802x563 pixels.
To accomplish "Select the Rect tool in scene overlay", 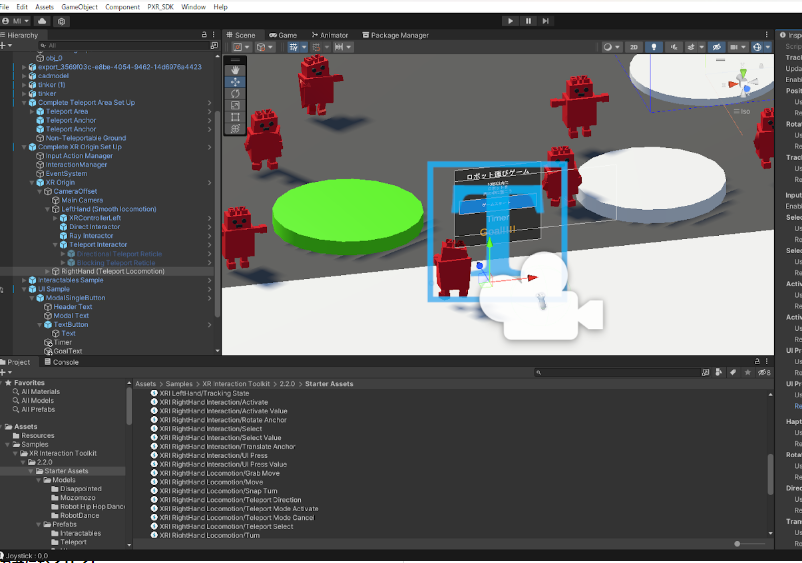I will tap(235, 117).
